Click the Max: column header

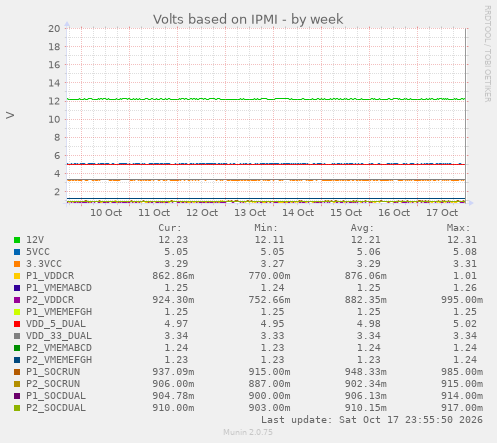point(458,228)
